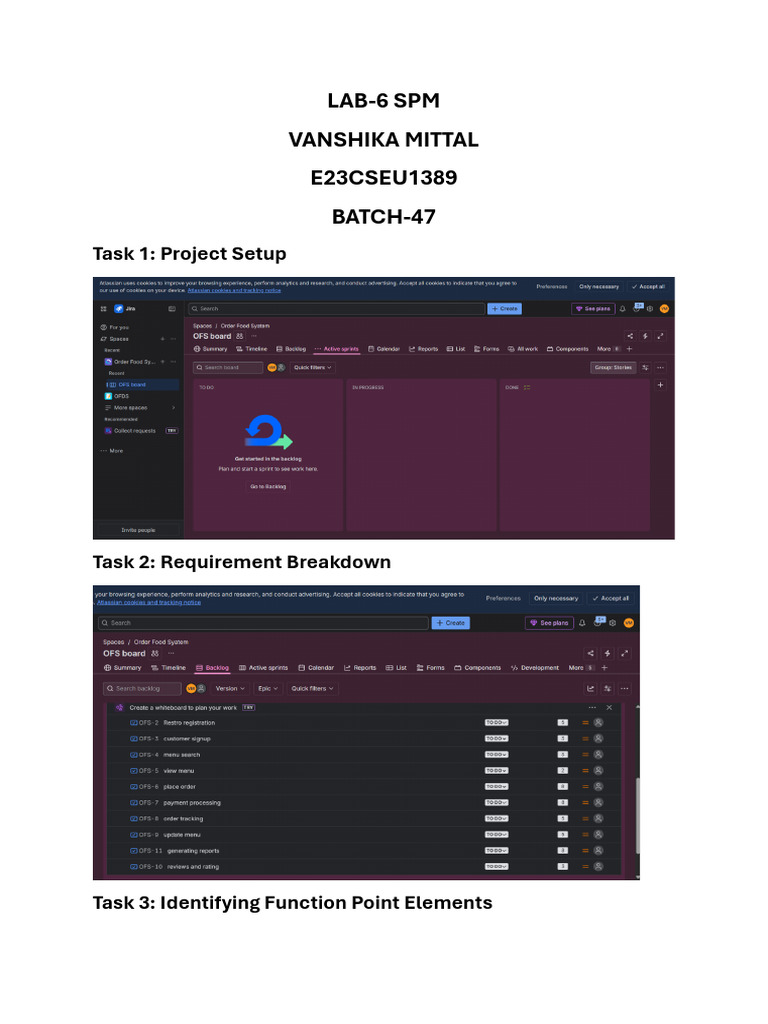Viewport: 768px width, 1024px height.
Task: Click share icon on Task 1 board
Action: (x=630, y=336)
